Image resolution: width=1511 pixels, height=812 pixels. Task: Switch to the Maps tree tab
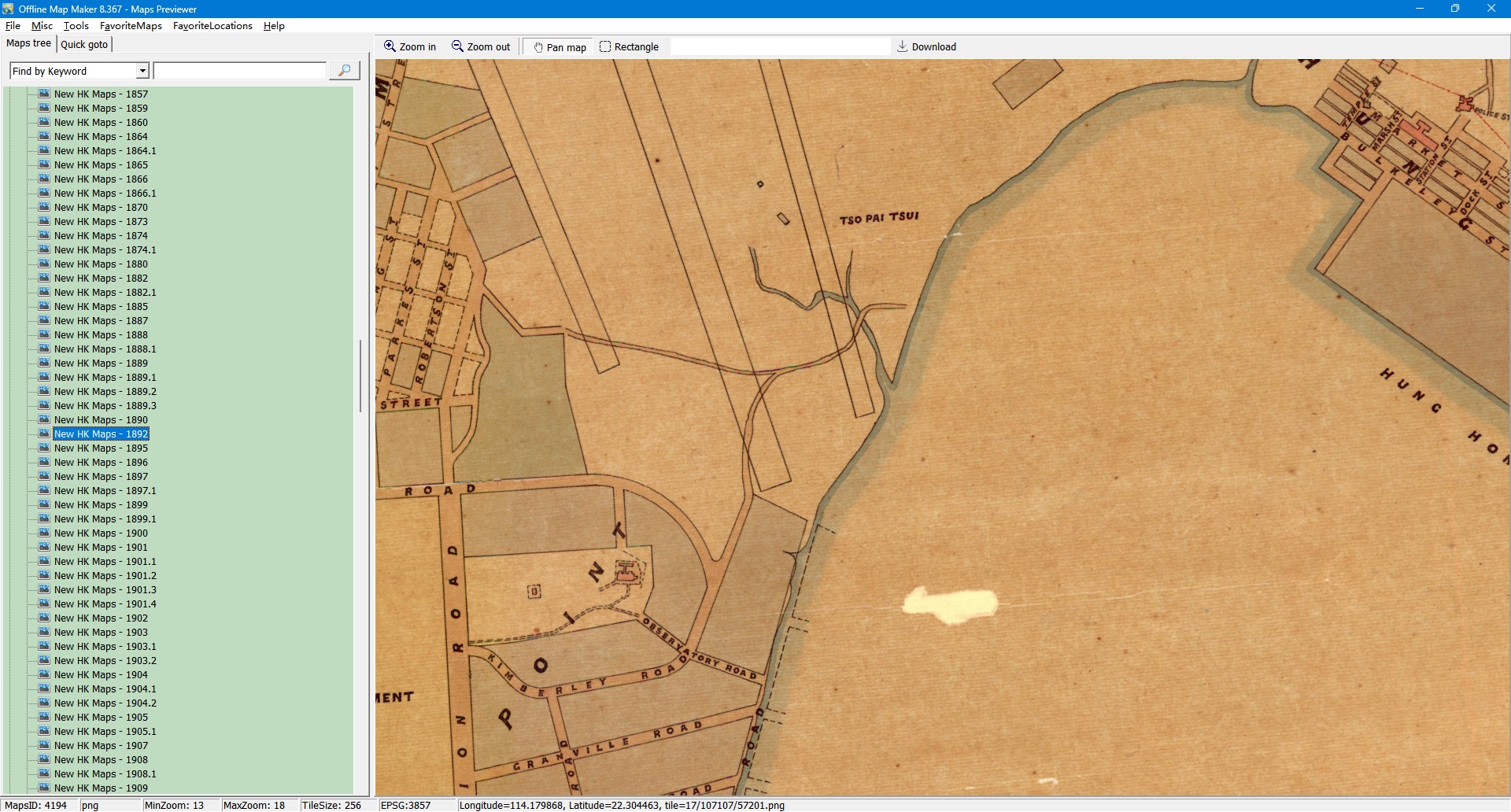coord(28,43)
